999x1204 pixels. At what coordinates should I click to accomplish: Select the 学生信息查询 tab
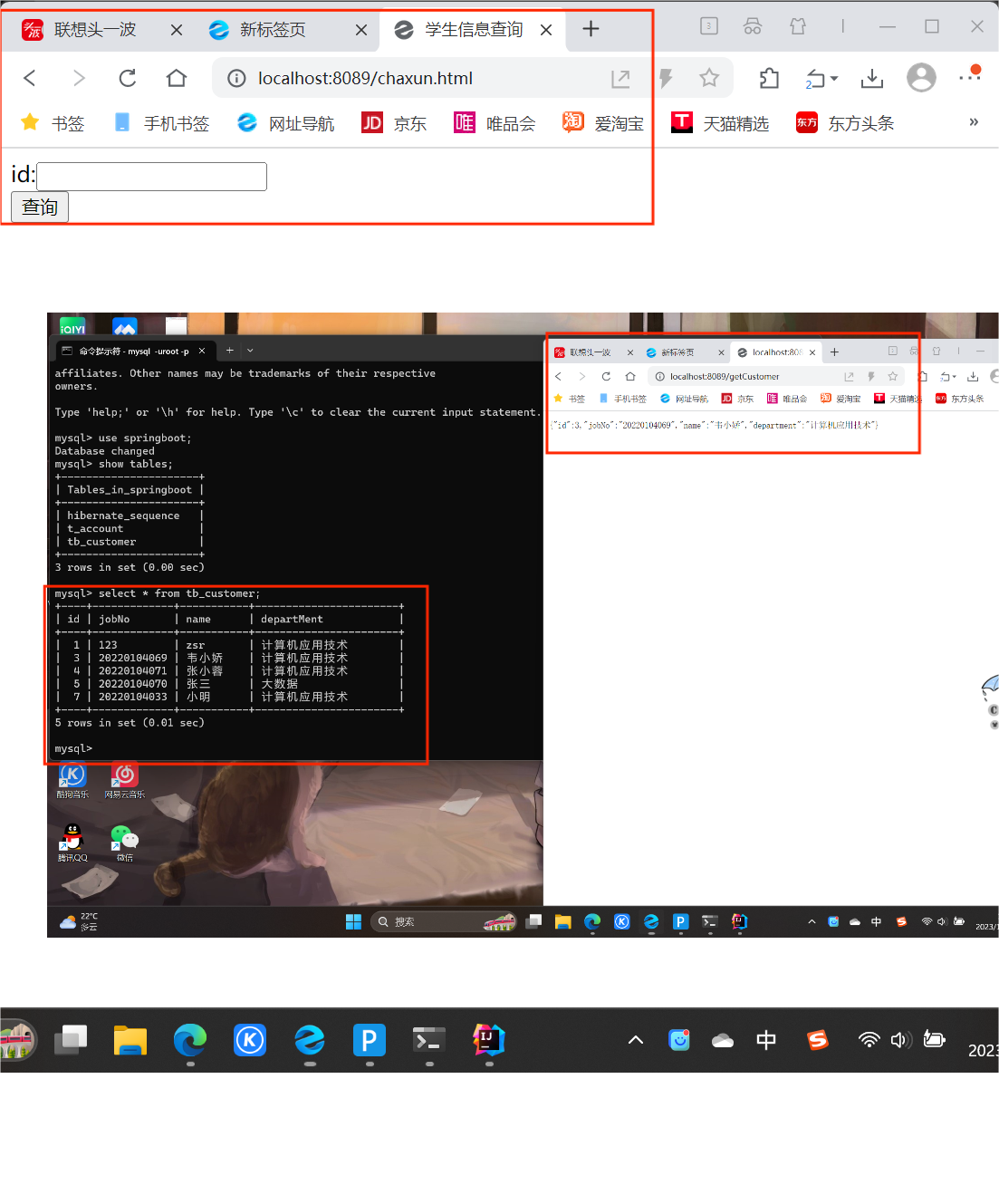pos(473,30)
